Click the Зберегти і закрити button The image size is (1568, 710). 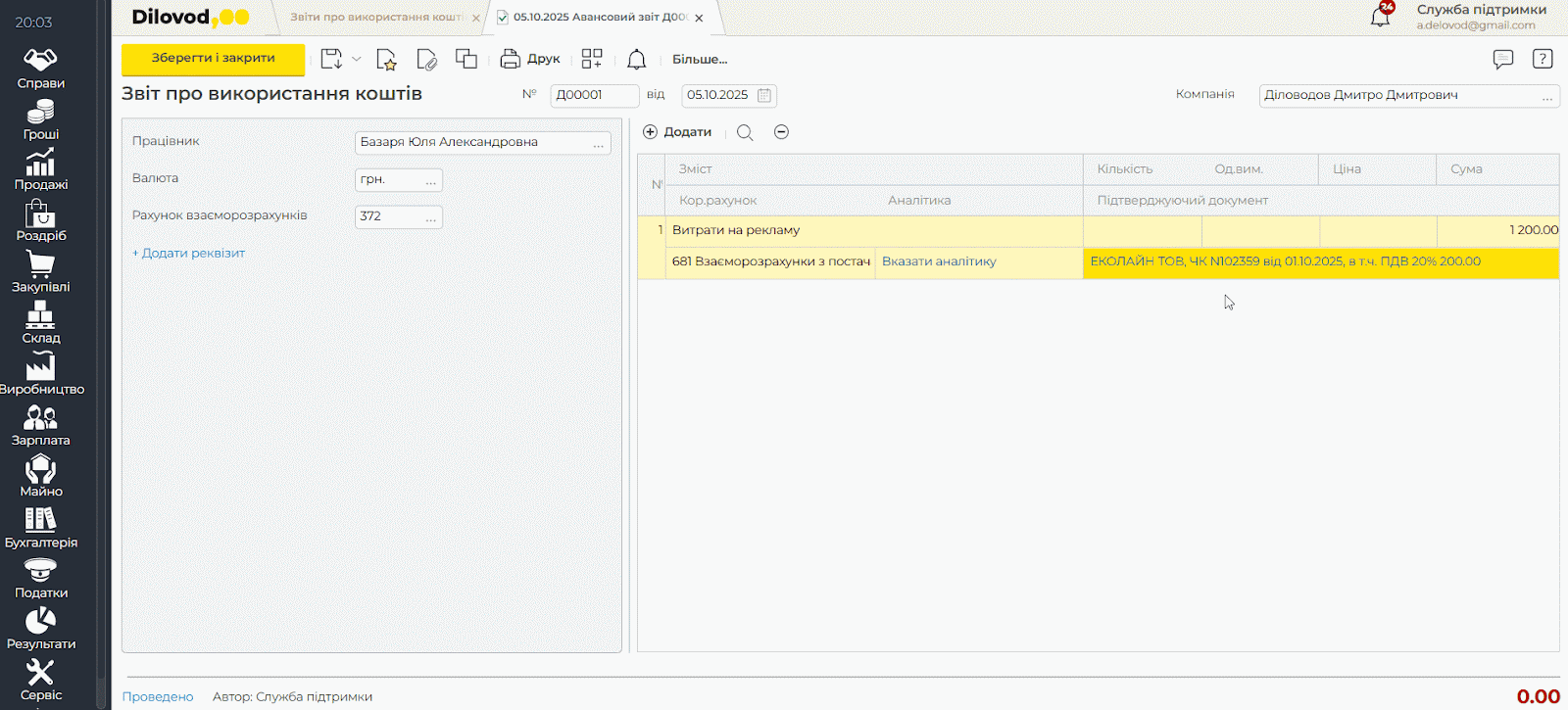[x=213, y=59]
